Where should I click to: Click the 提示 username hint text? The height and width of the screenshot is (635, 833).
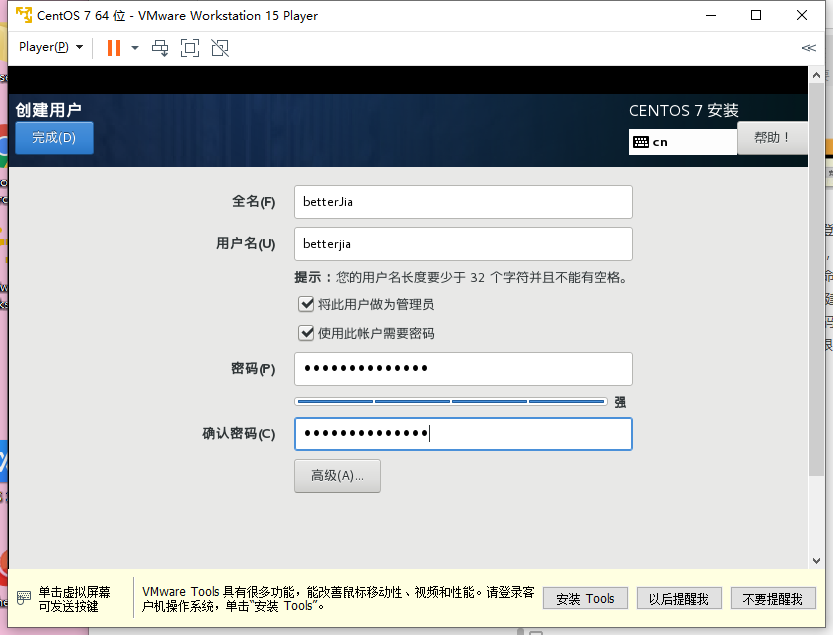pyautogui.click(x=462, y=277)
